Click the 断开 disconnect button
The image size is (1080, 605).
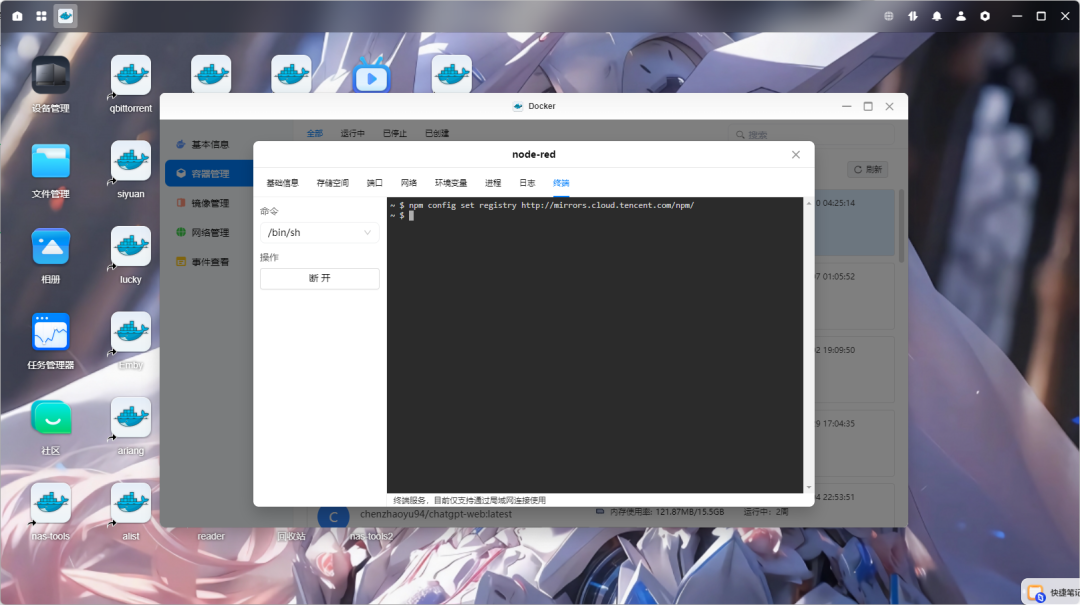click(x=319, y=278)
